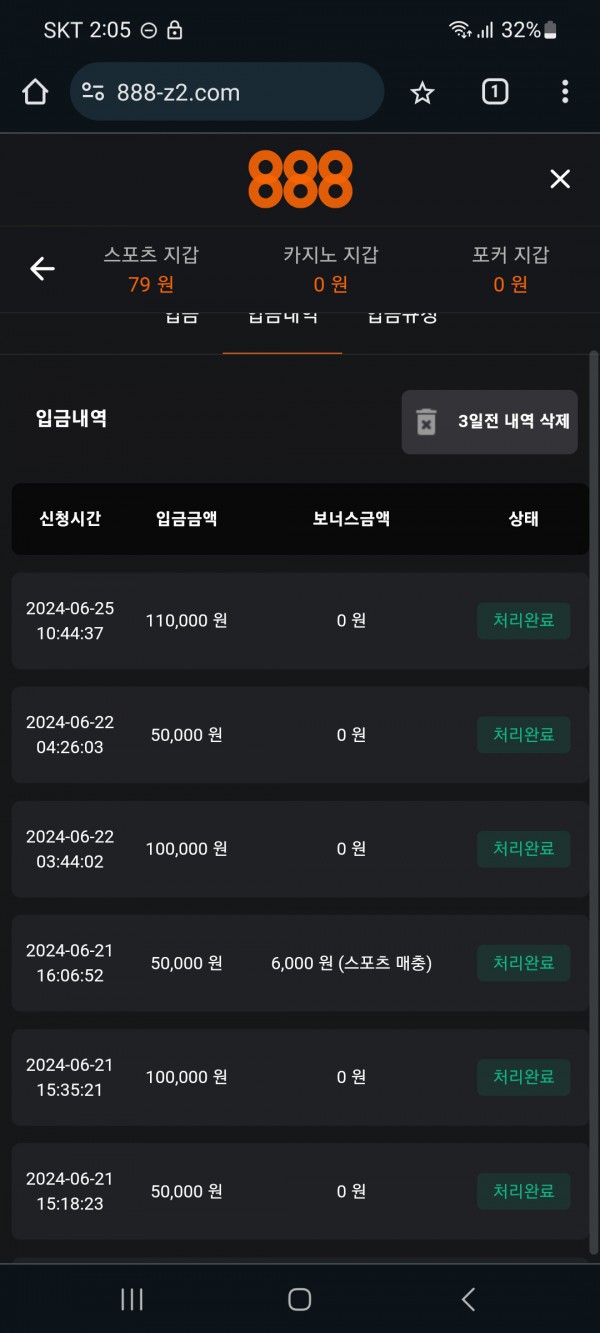
Task: Click the orange 888 logo
Action: point(300,179)
